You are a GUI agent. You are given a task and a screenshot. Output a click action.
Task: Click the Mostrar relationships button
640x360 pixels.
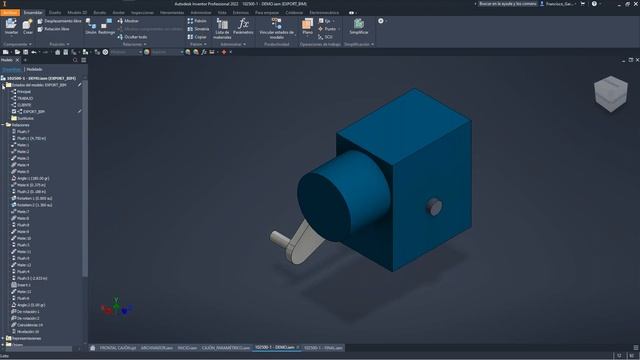tap(128, 21)
